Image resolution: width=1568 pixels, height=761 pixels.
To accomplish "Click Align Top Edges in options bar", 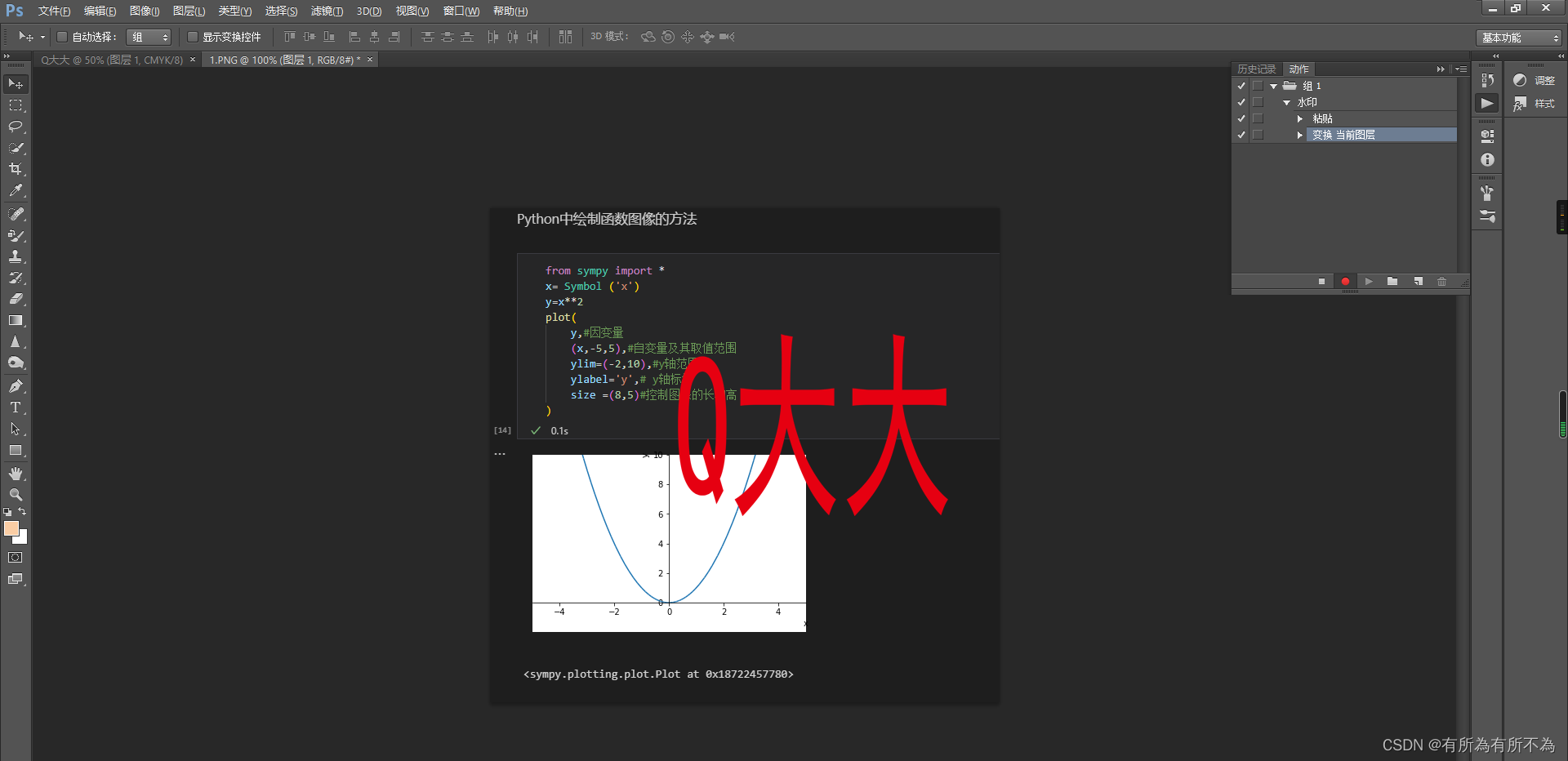I will pos(290,37).
